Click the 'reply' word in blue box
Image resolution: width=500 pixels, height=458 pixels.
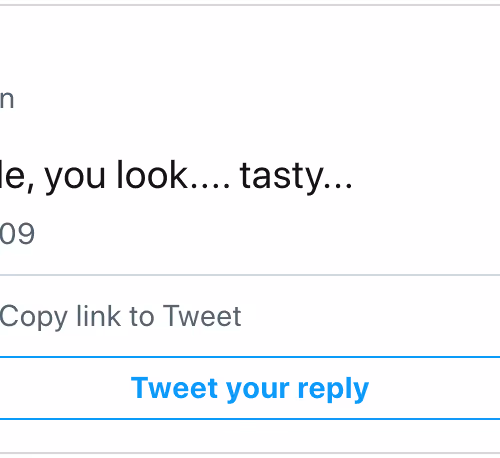click(x=334, y=389)
